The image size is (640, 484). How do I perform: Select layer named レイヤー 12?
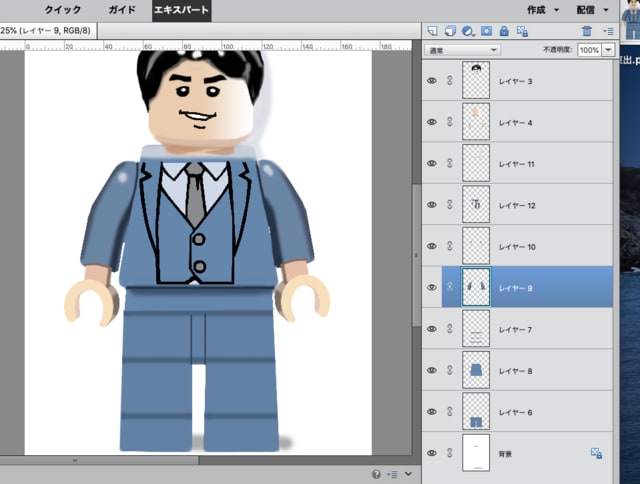tap(517, 205)
